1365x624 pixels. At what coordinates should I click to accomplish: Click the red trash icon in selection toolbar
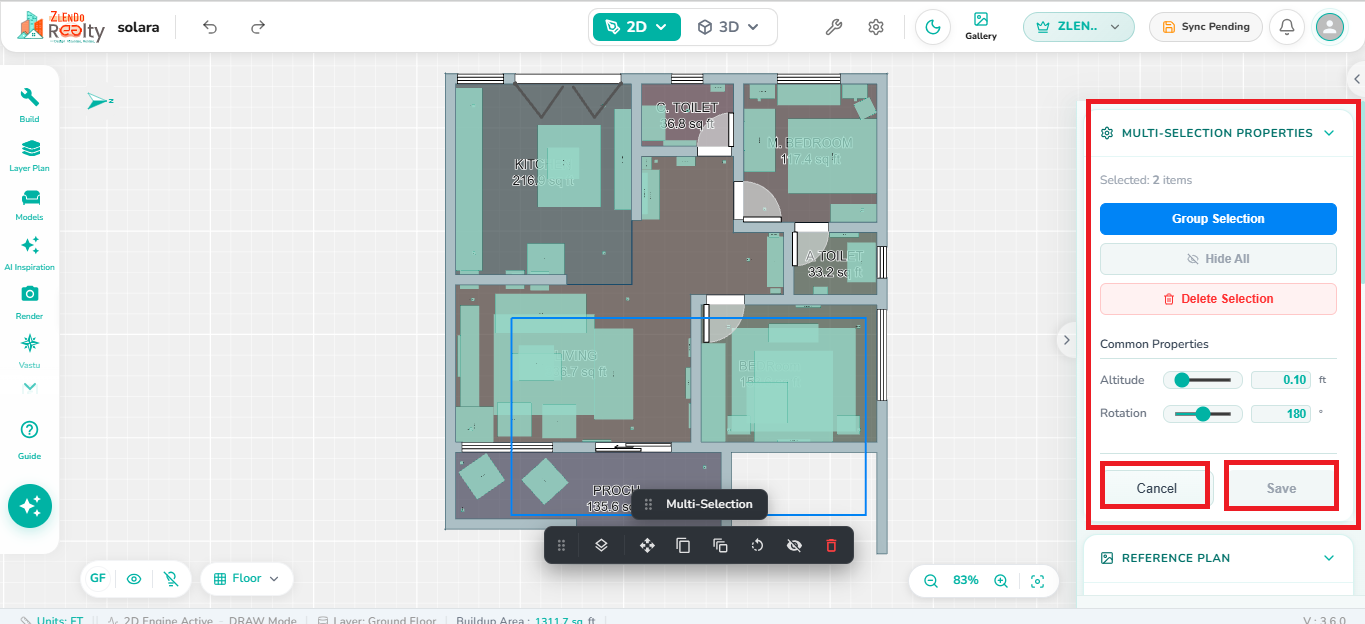click(831, 545)
